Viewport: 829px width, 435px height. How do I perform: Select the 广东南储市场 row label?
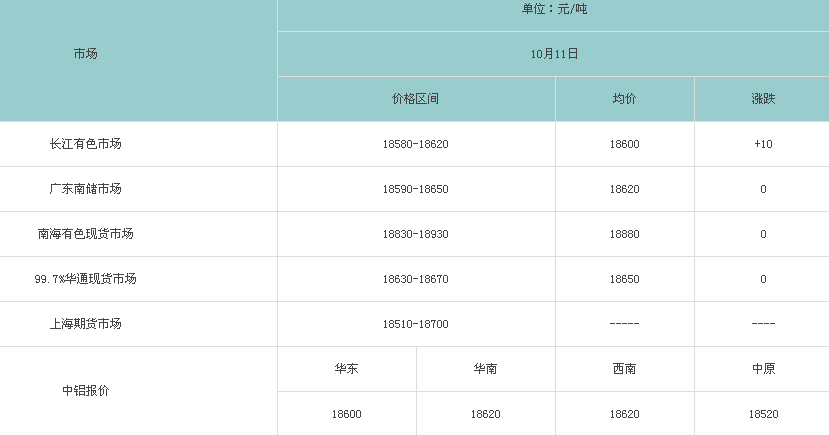[85, 189]
